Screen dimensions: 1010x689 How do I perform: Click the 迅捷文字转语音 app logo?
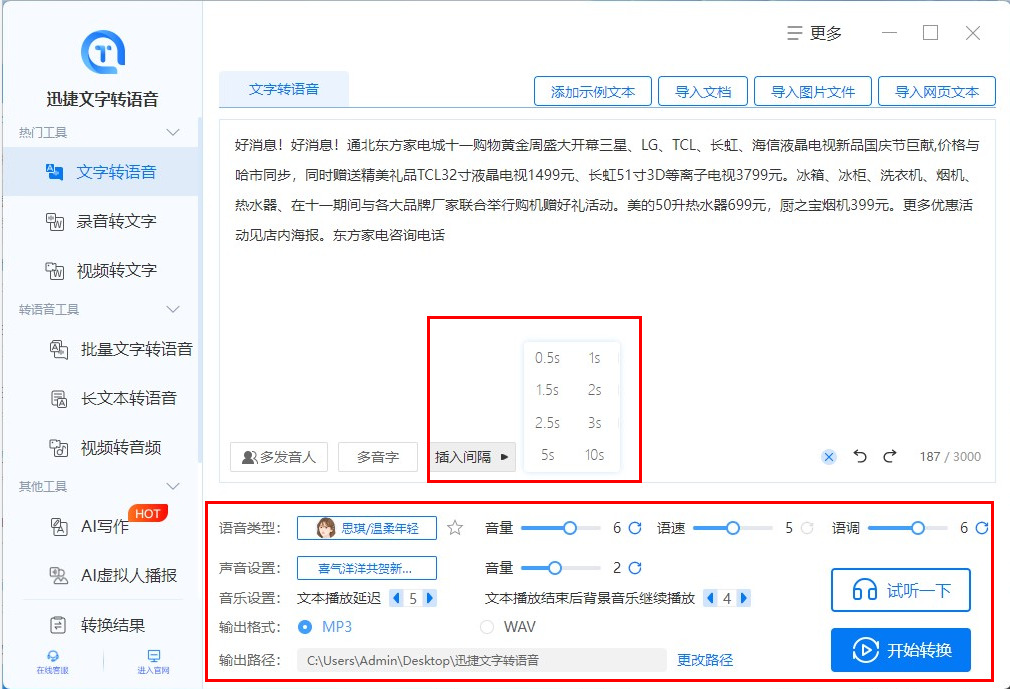[102, 52]
